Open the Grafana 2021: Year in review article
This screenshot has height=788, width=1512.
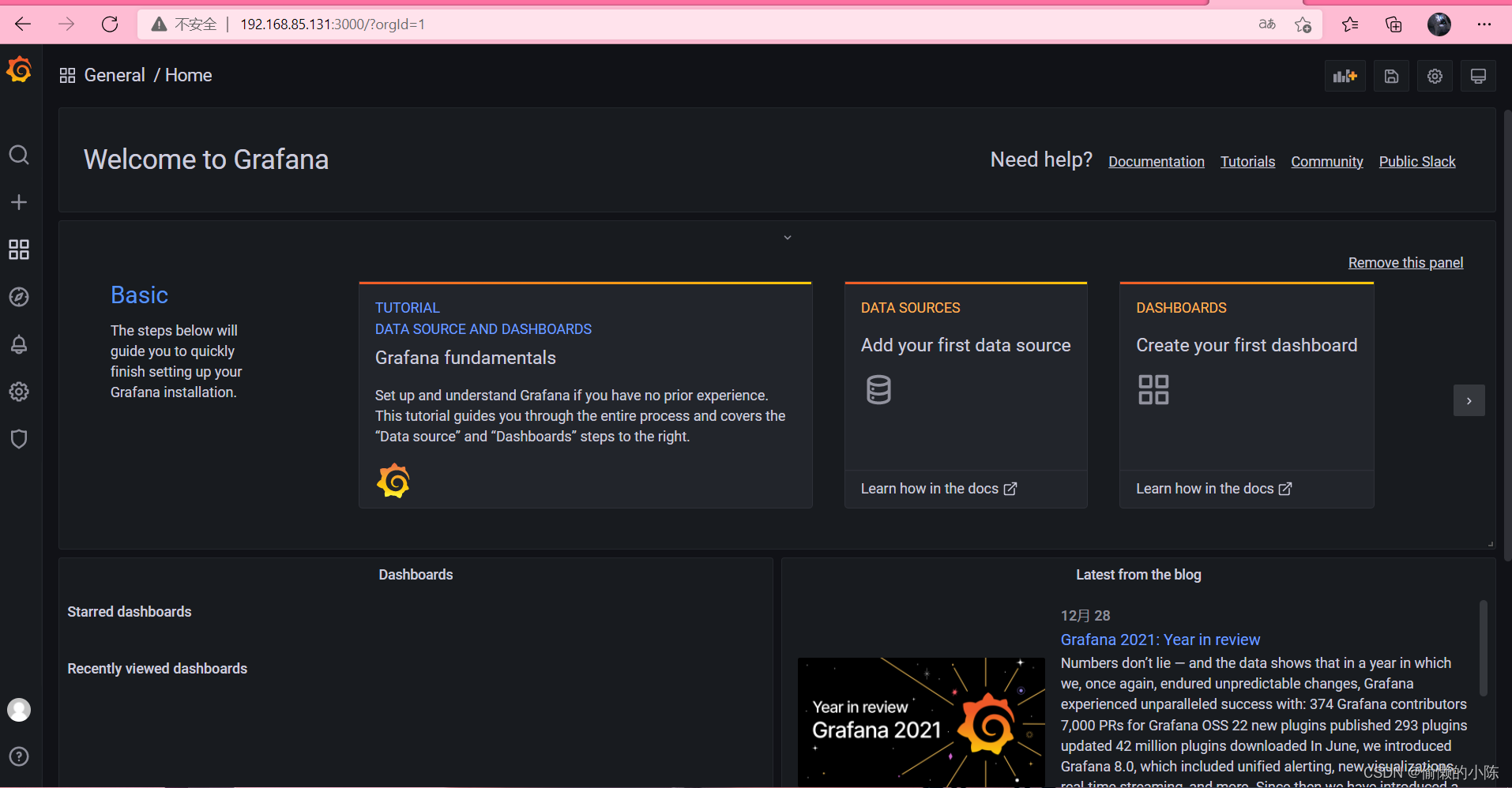1160,640
